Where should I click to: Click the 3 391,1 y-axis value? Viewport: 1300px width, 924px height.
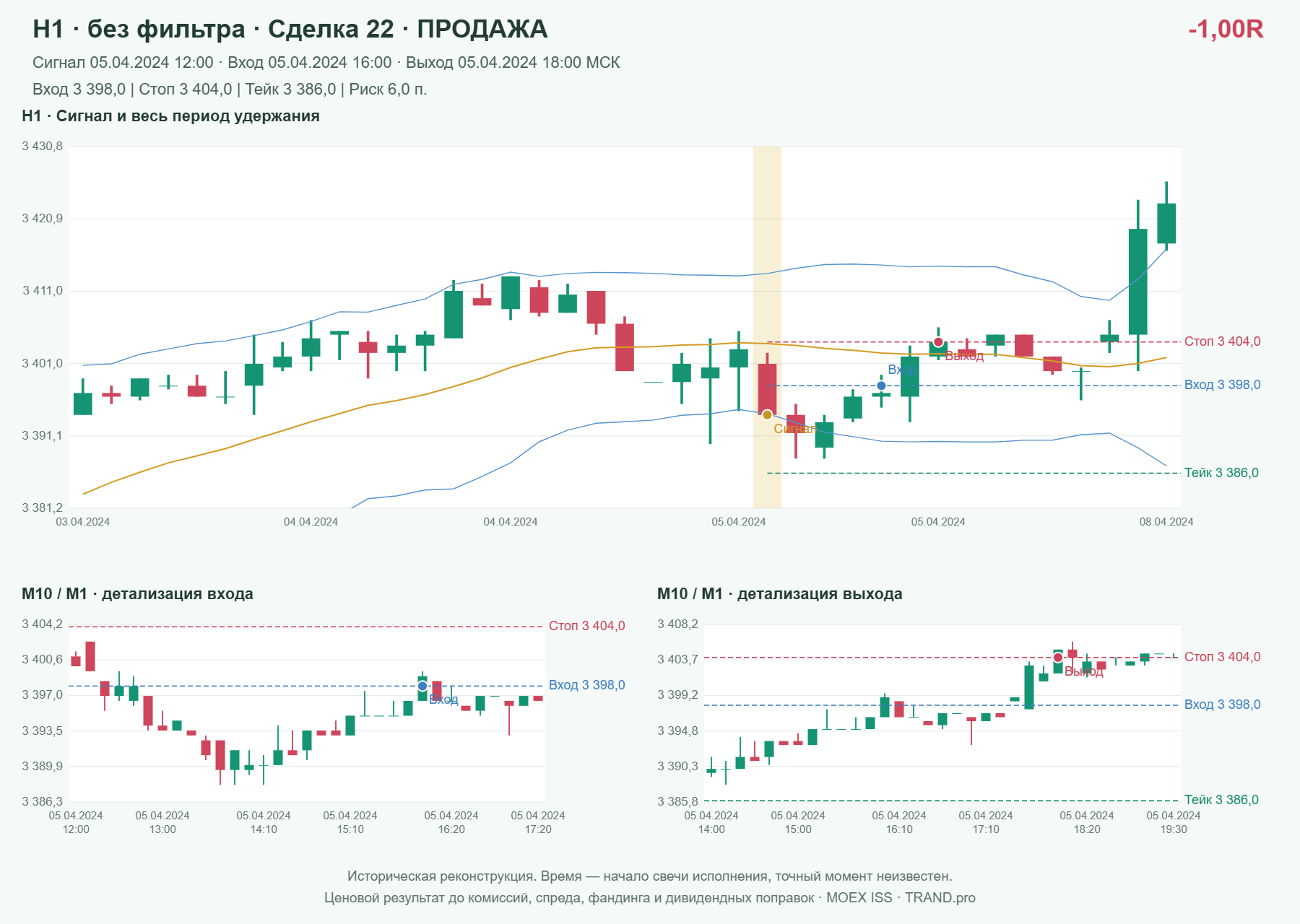[43, 436]
